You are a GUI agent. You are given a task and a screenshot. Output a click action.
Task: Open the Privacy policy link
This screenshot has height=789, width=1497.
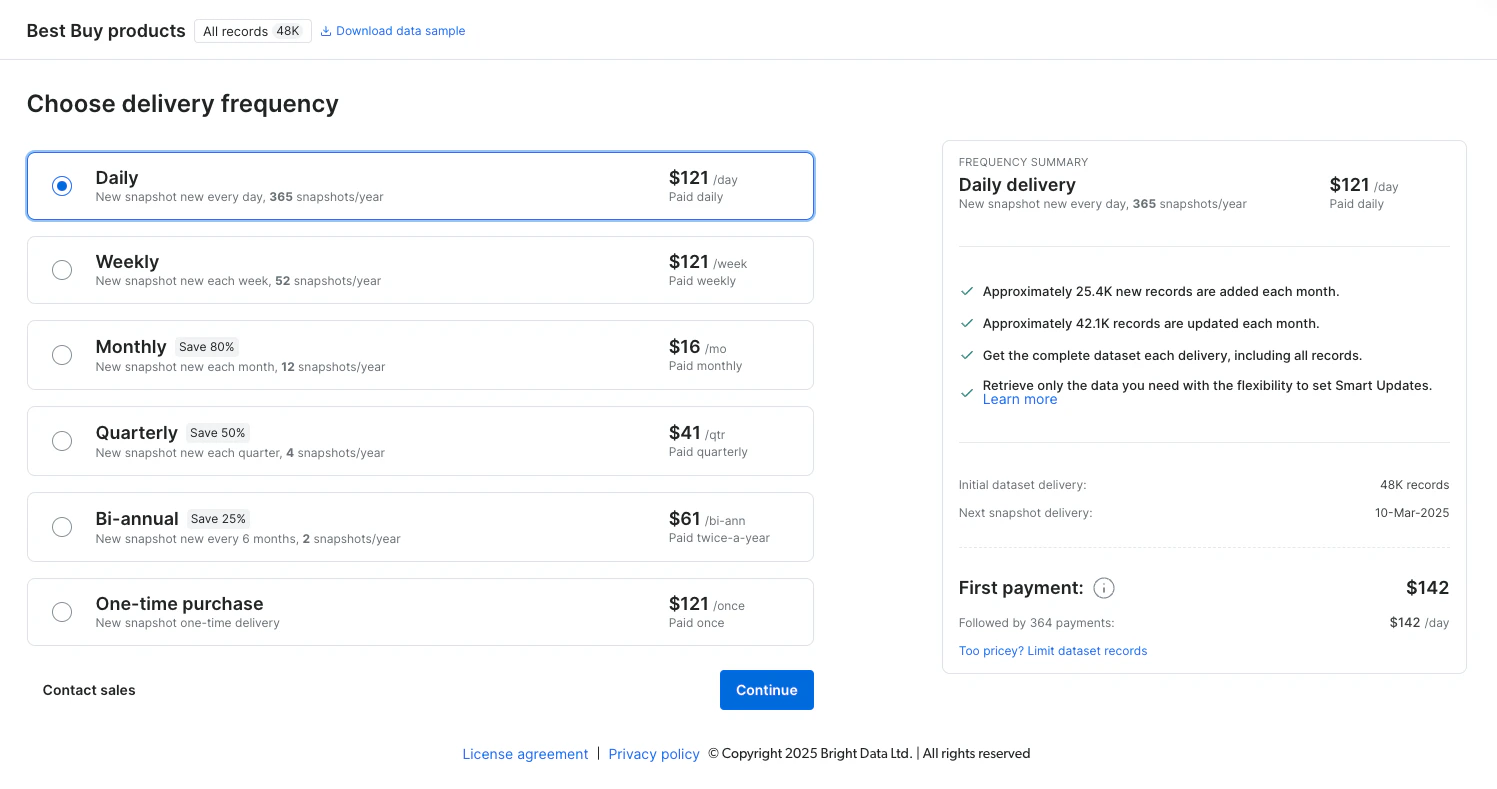pos(654,754)
